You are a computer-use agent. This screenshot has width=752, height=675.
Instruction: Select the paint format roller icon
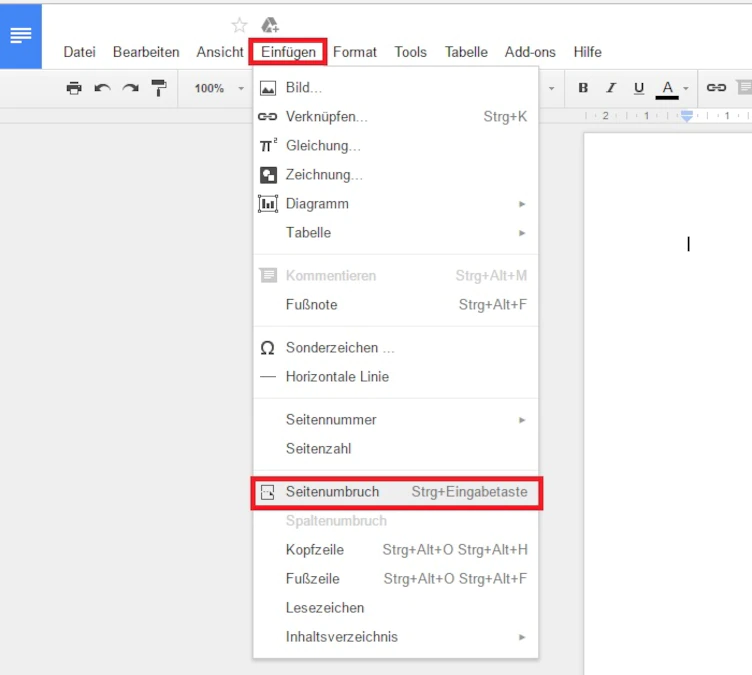click(159, 88)
